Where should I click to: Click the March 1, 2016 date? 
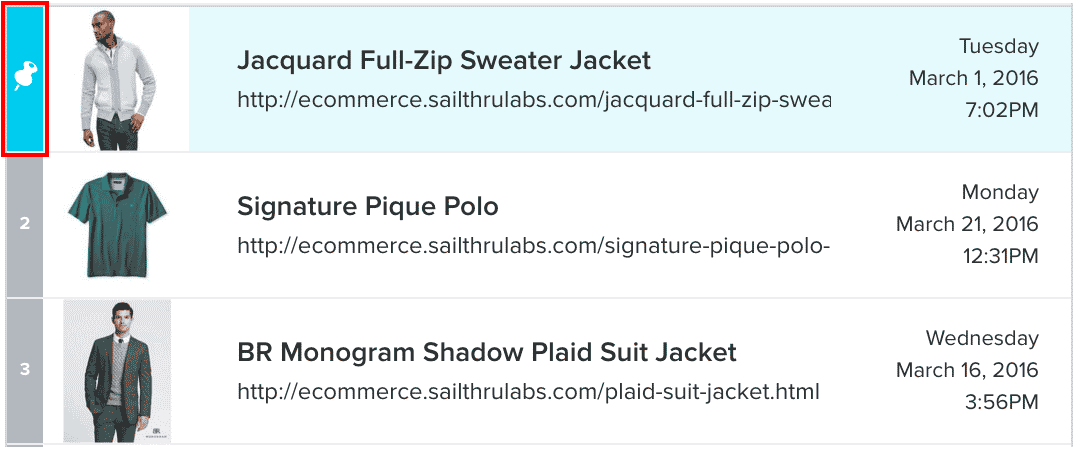974,78
